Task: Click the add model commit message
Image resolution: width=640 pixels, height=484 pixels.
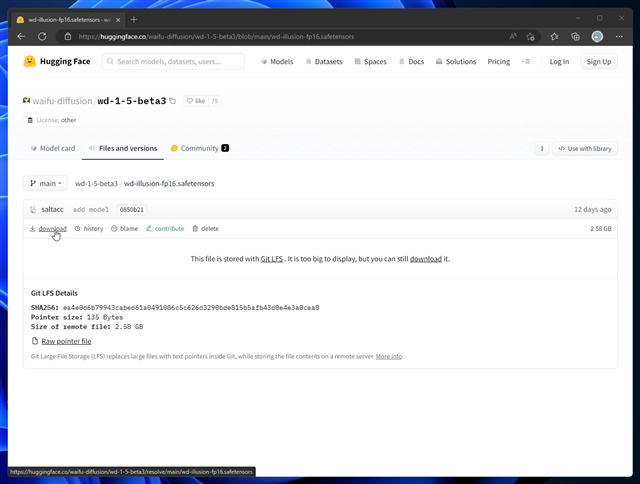Action: pos(91,210)
